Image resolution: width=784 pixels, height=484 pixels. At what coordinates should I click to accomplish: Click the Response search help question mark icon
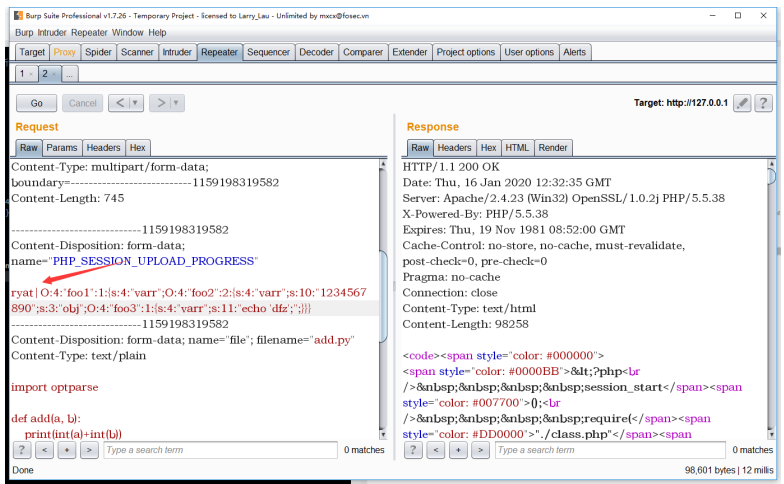click(413, 450)
